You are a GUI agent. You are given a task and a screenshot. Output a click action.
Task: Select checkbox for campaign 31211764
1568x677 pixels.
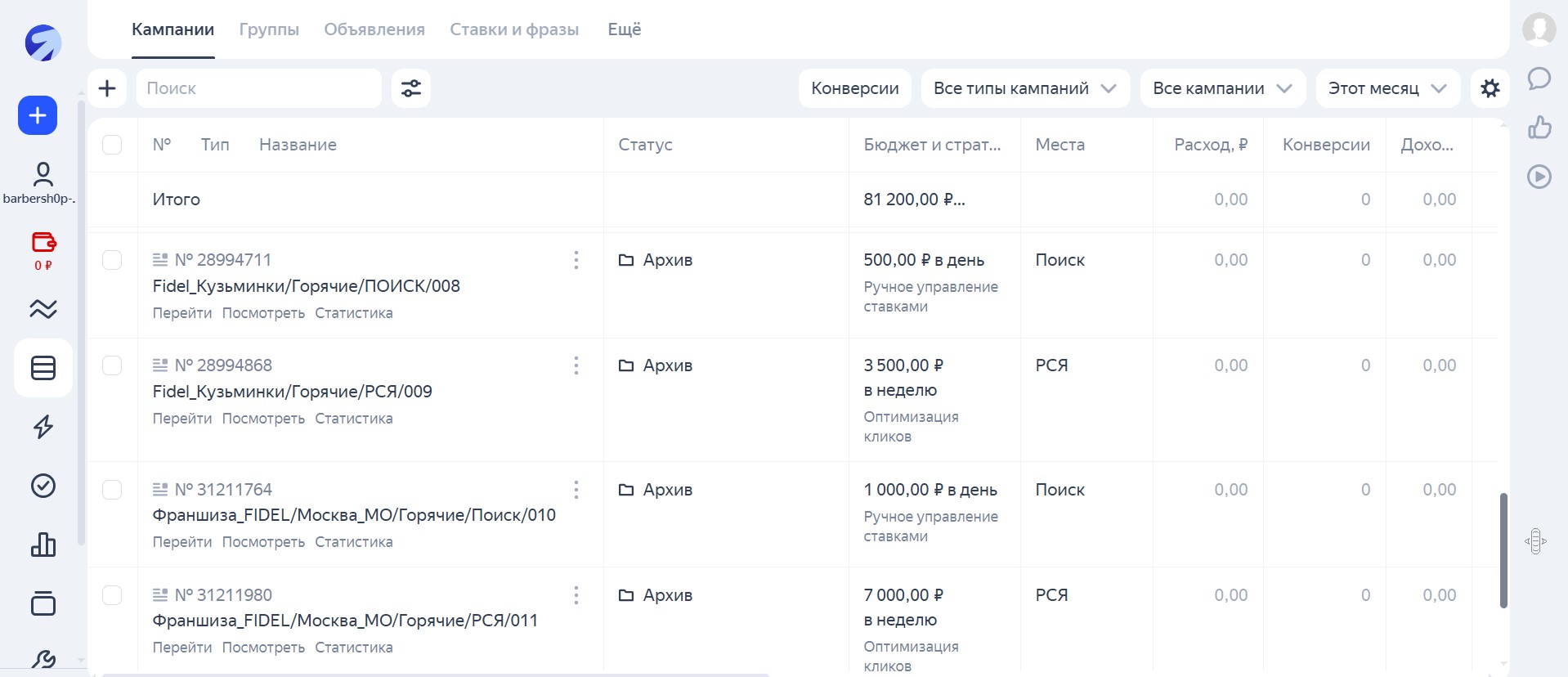112,490
